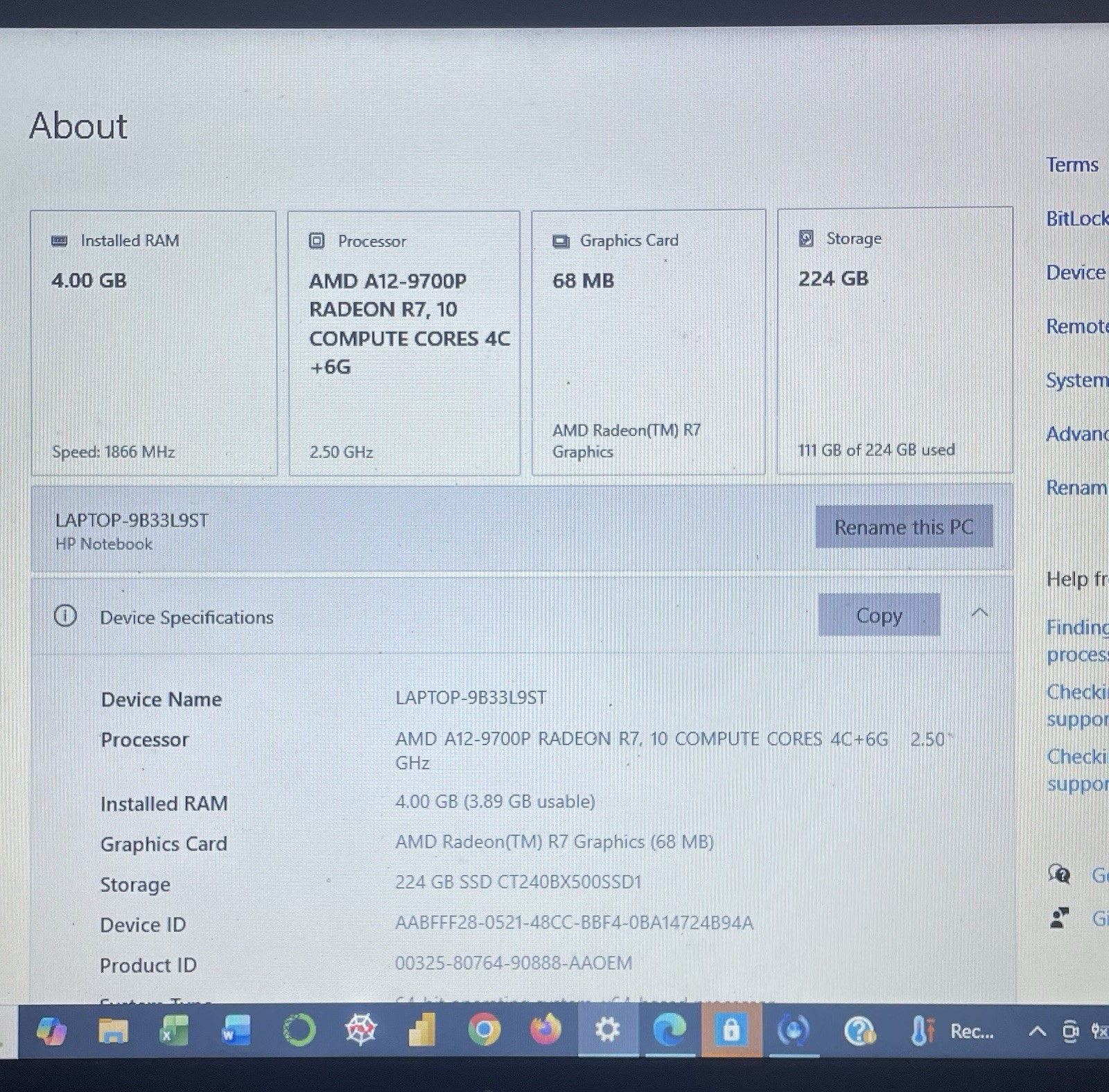This screenshot has height=1092, width=1109.
Task: Open the Installed RAM card
Action: [x=154, y=343]
